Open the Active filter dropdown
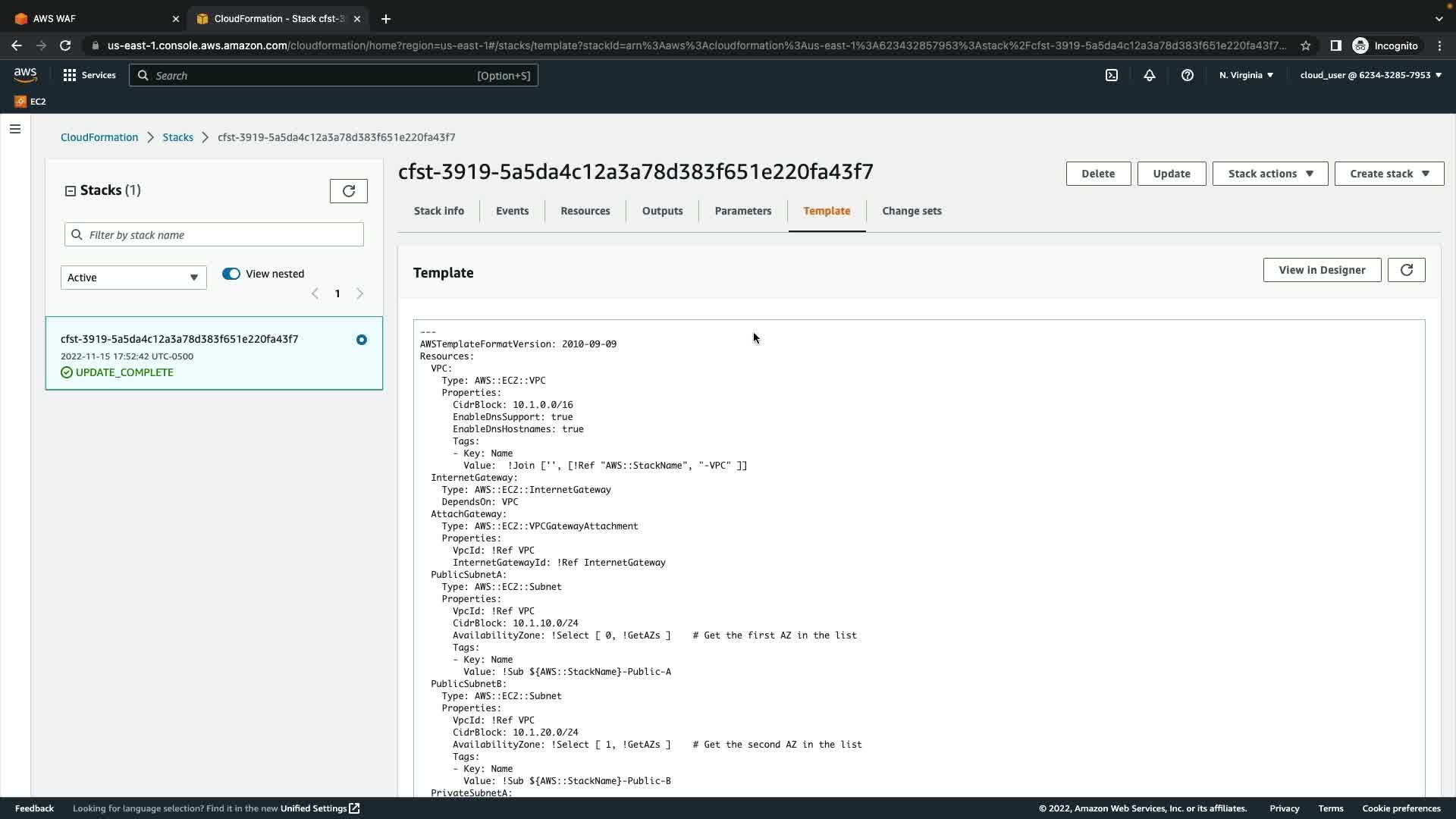This screenshot has height=819, width=1456. coord(133,278)
